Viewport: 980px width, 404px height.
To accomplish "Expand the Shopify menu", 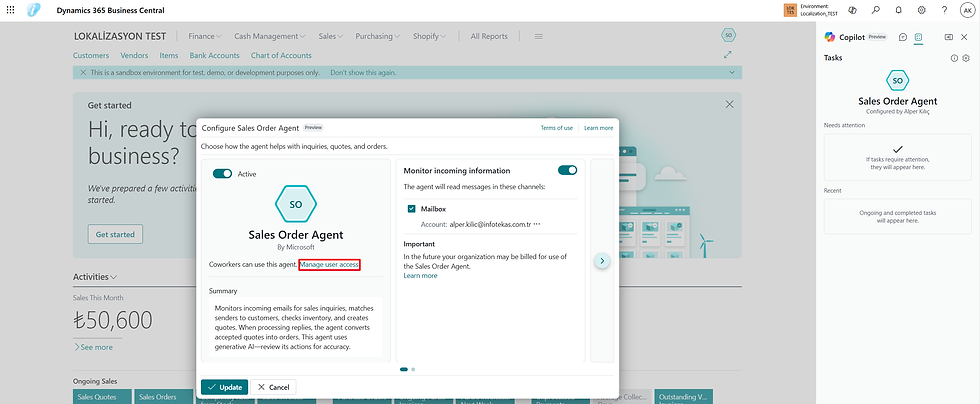I will tap(429, 36).
